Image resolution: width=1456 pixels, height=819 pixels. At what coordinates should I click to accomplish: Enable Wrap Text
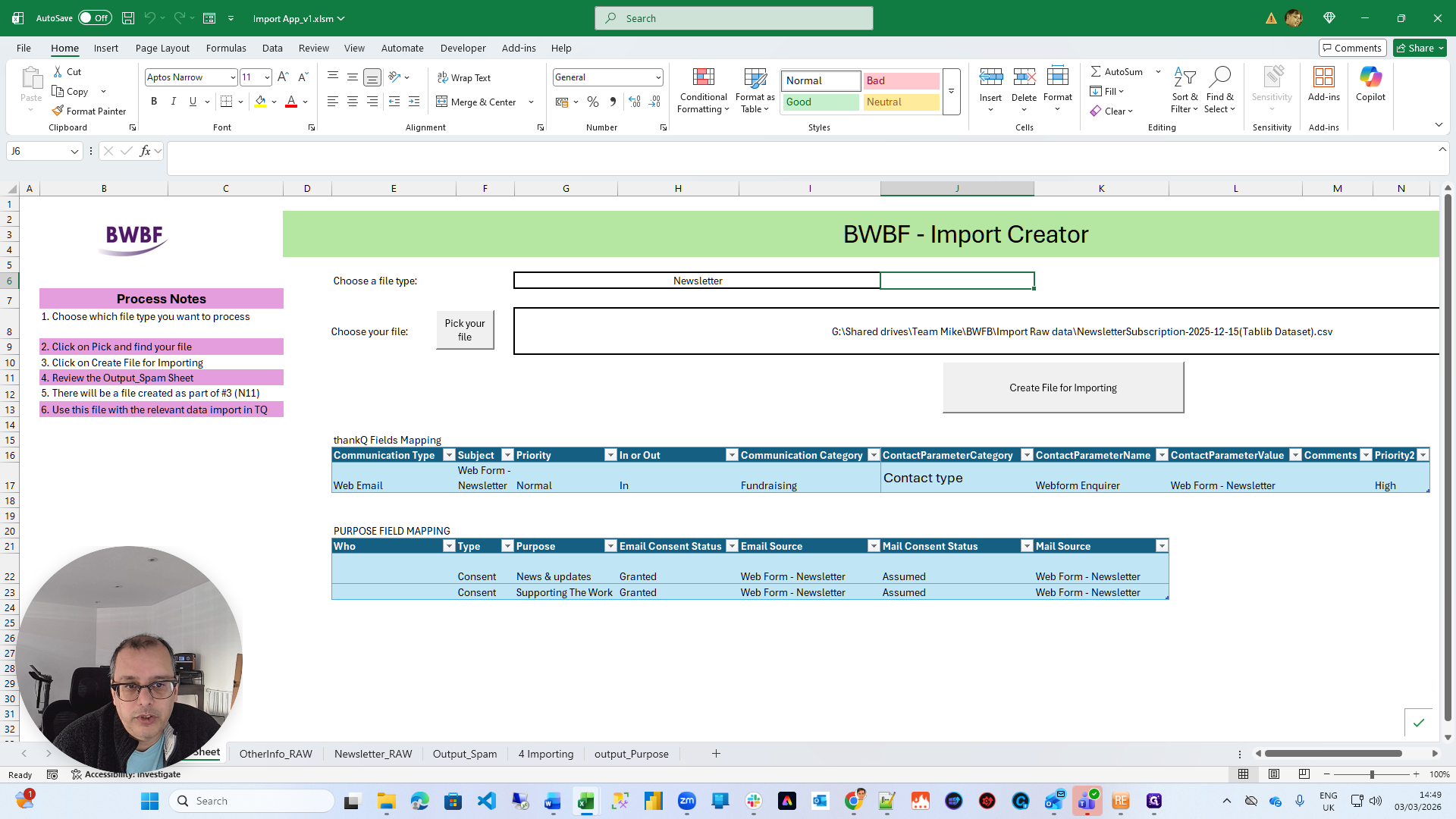click(x=465, y=77)
